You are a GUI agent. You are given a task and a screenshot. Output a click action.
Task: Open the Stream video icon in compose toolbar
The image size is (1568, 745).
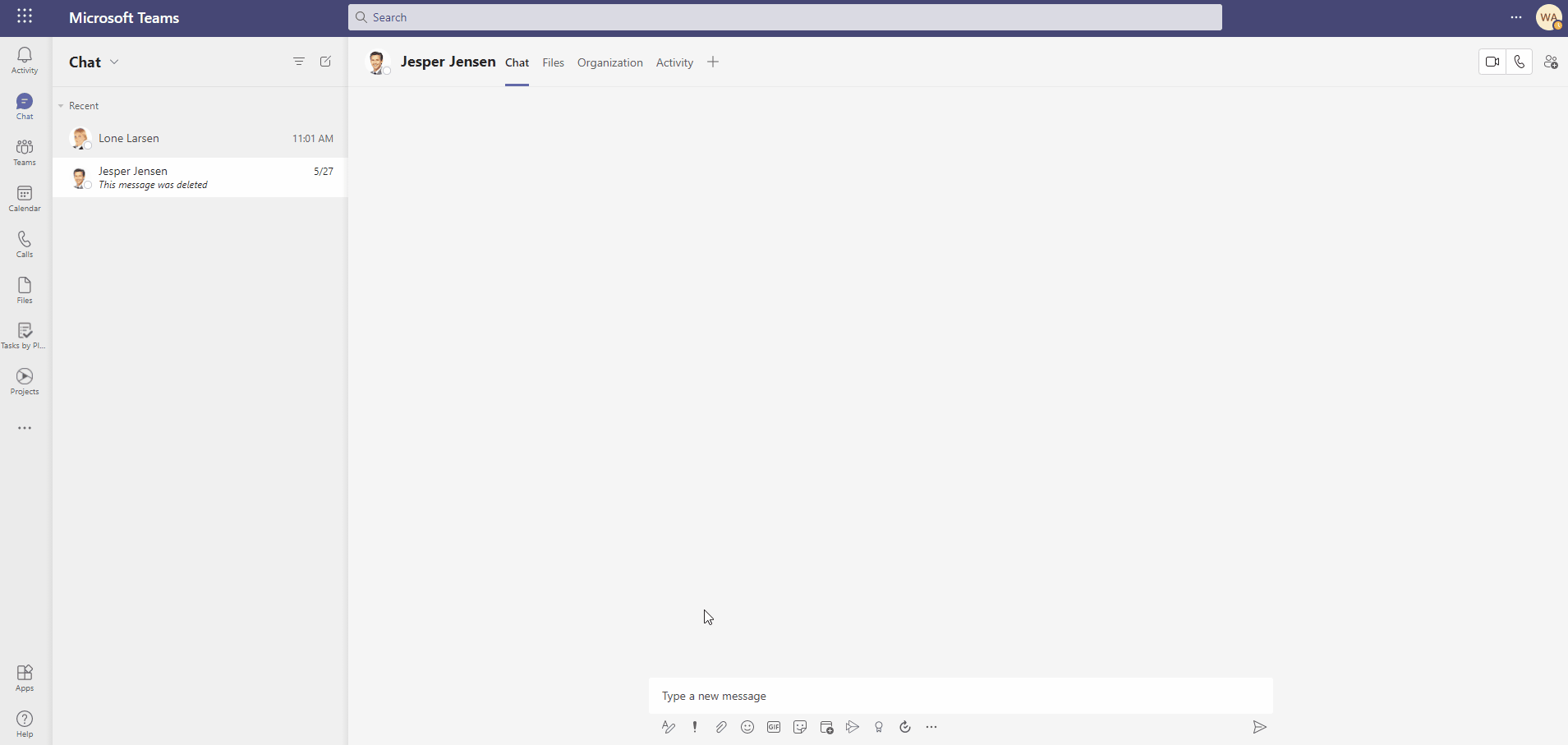pyautogui.click(x=853, y=727)
